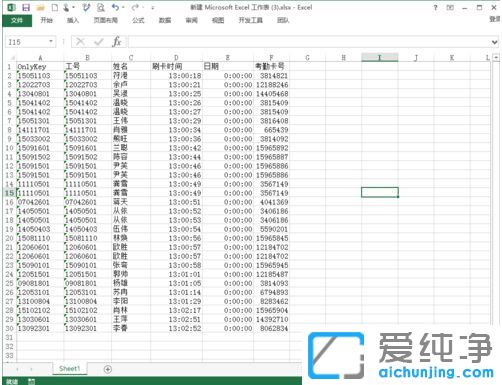Image resolution: width=502 pixels, height=385 pixels.
Task: Click the Save icon in Quick Access Toolbar
Action: 26,7
